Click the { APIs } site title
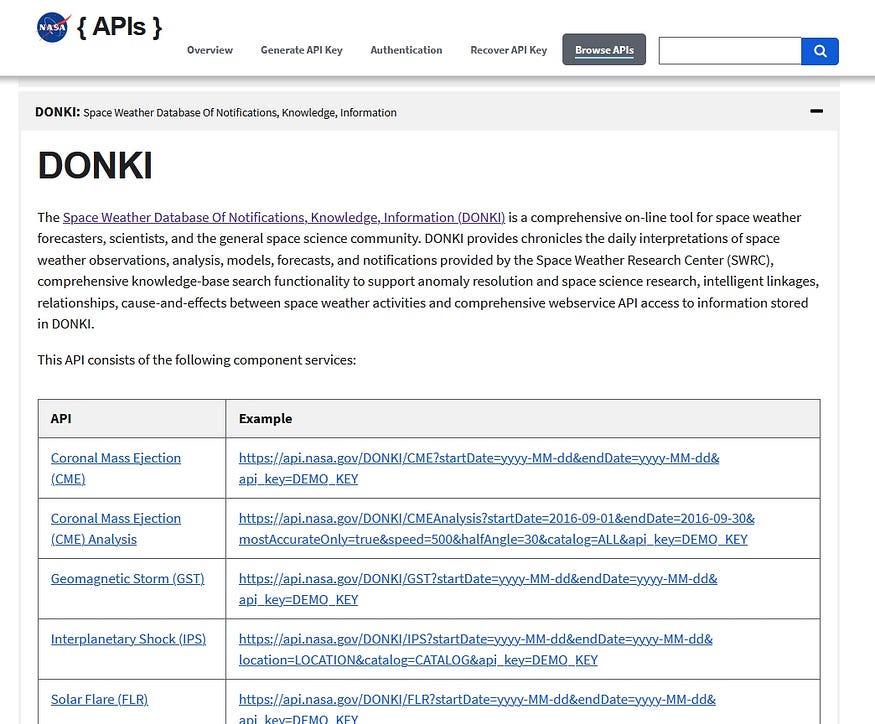Image resolution: width=875 pixels, height=724 pixels. click(119, 27)
